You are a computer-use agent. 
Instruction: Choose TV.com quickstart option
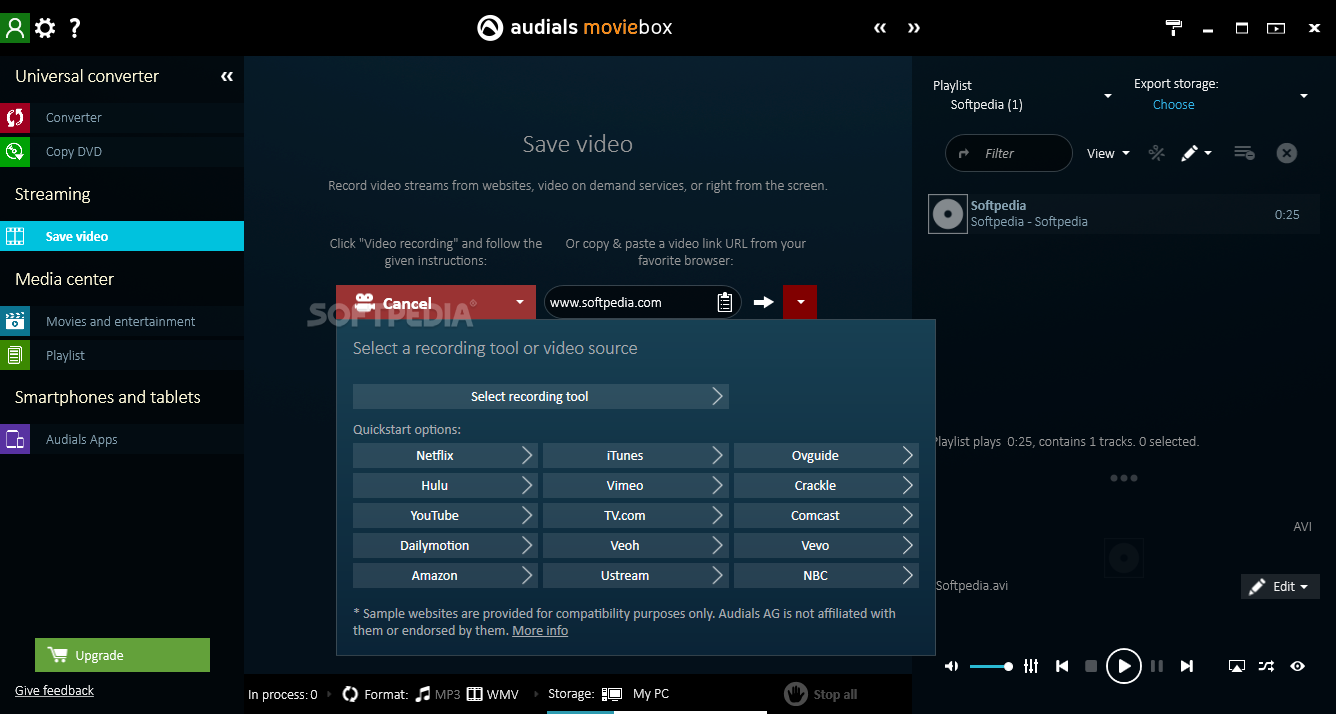tap(635, 515)
